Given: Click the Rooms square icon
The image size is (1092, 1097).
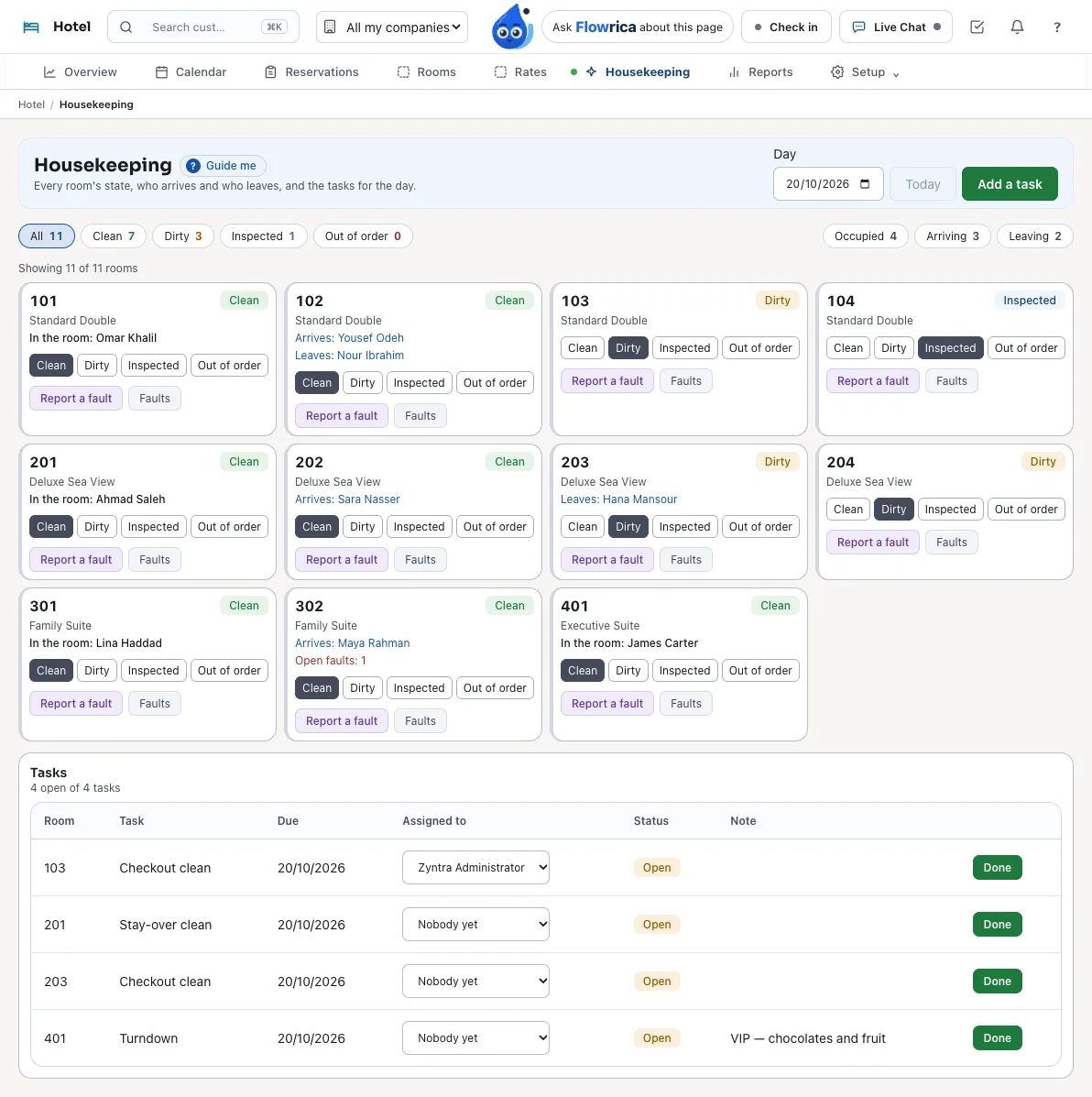Looking at the screenshot, I should click(x=404, y=72).
